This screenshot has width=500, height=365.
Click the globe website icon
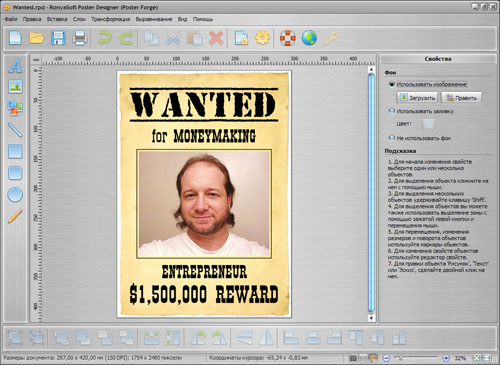point(309,38)
